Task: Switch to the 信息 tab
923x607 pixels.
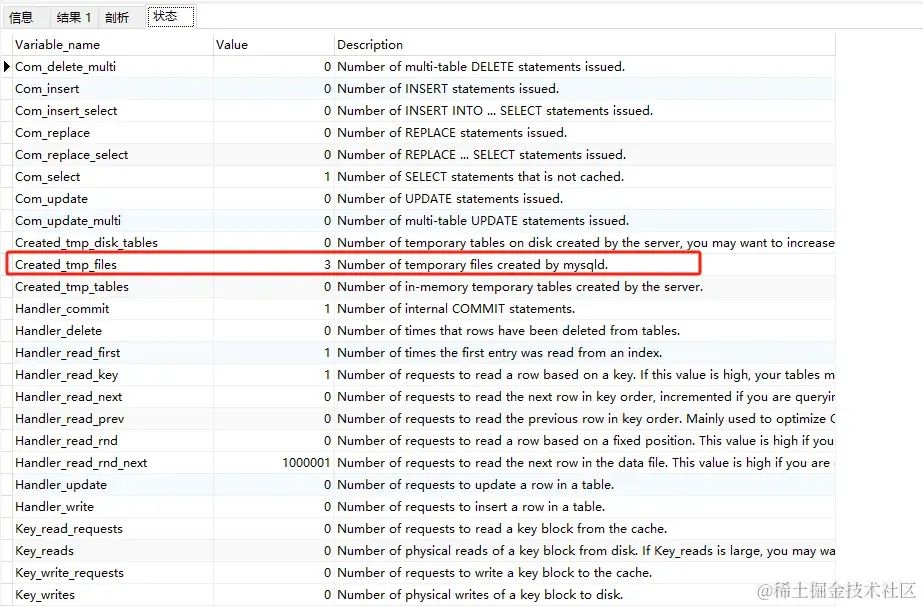Action: (22, 16)
